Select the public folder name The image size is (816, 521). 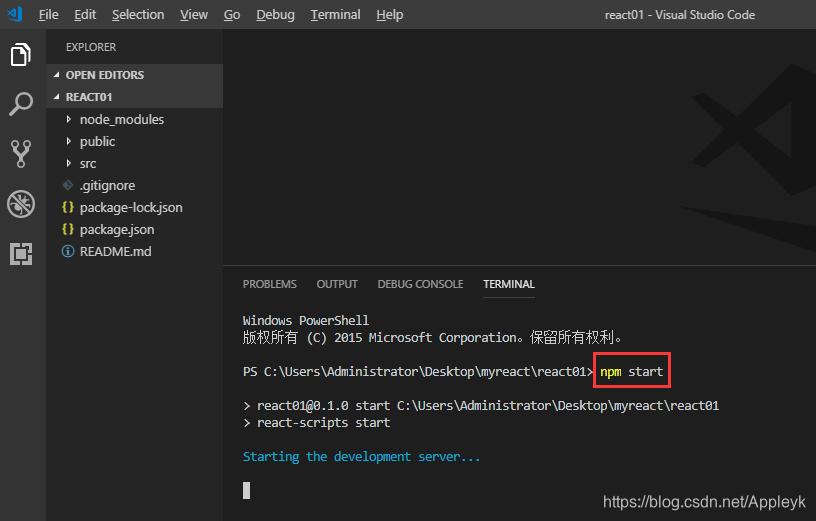click(x=97, y=142)
